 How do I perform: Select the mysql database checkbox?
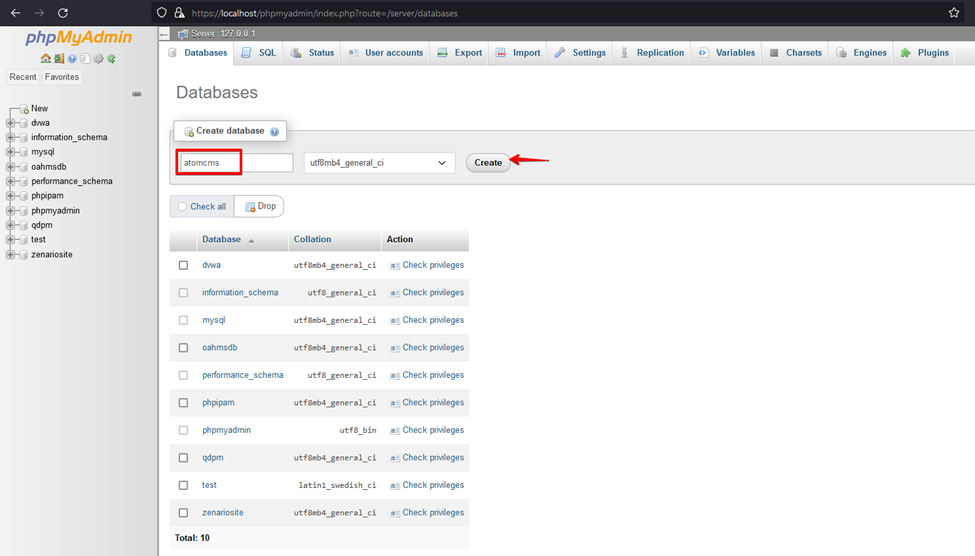tap(183, 320)
